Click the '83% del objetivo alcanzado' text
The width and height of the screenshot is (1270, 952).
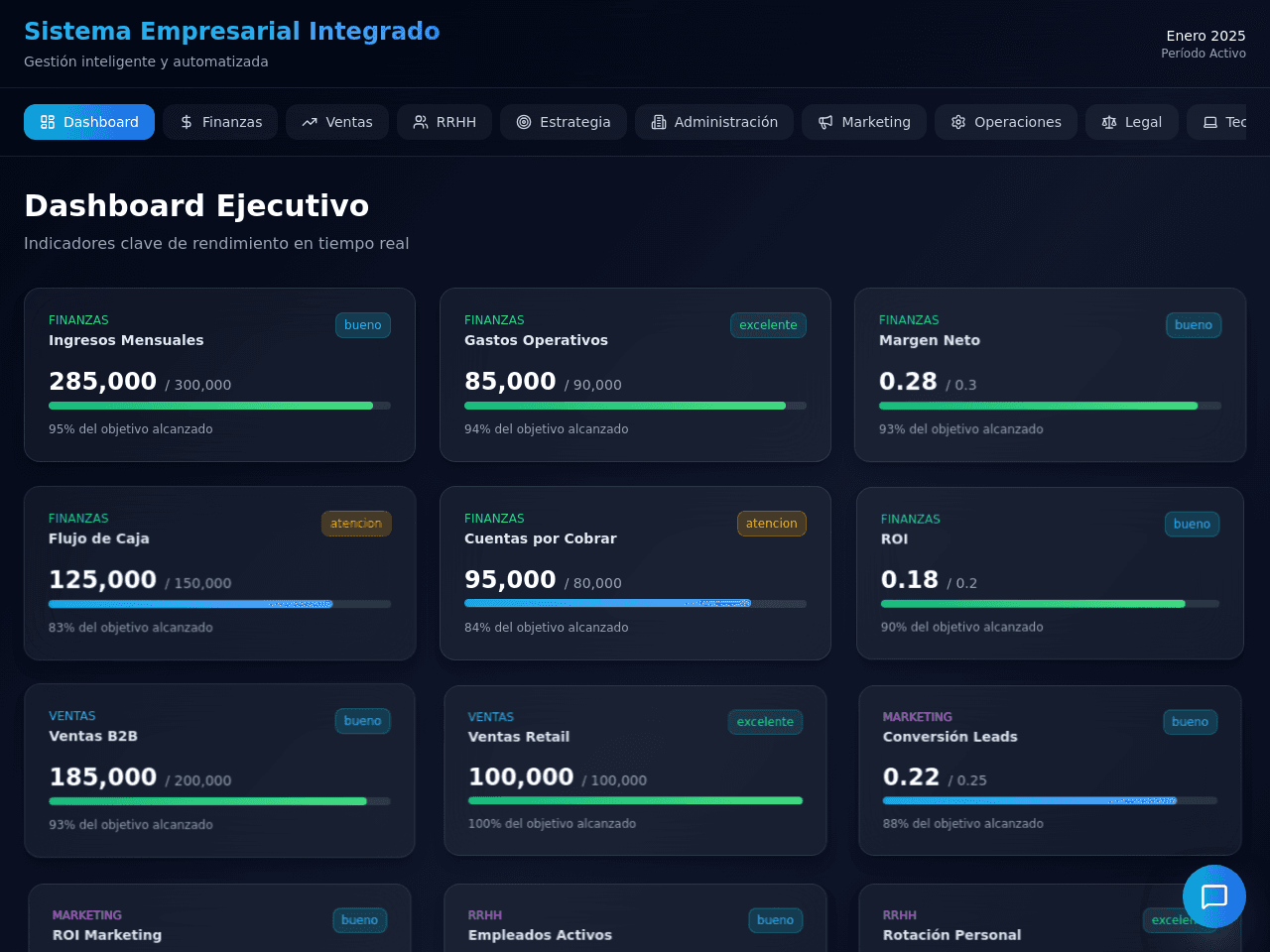coord(131,628)
